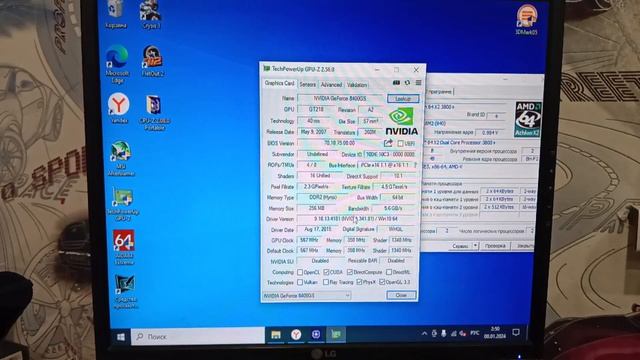Viewport: 640px width, 360px height.
Task: Open the AIDA64 Extreme desktop shortcut
Action: point(124,247)
